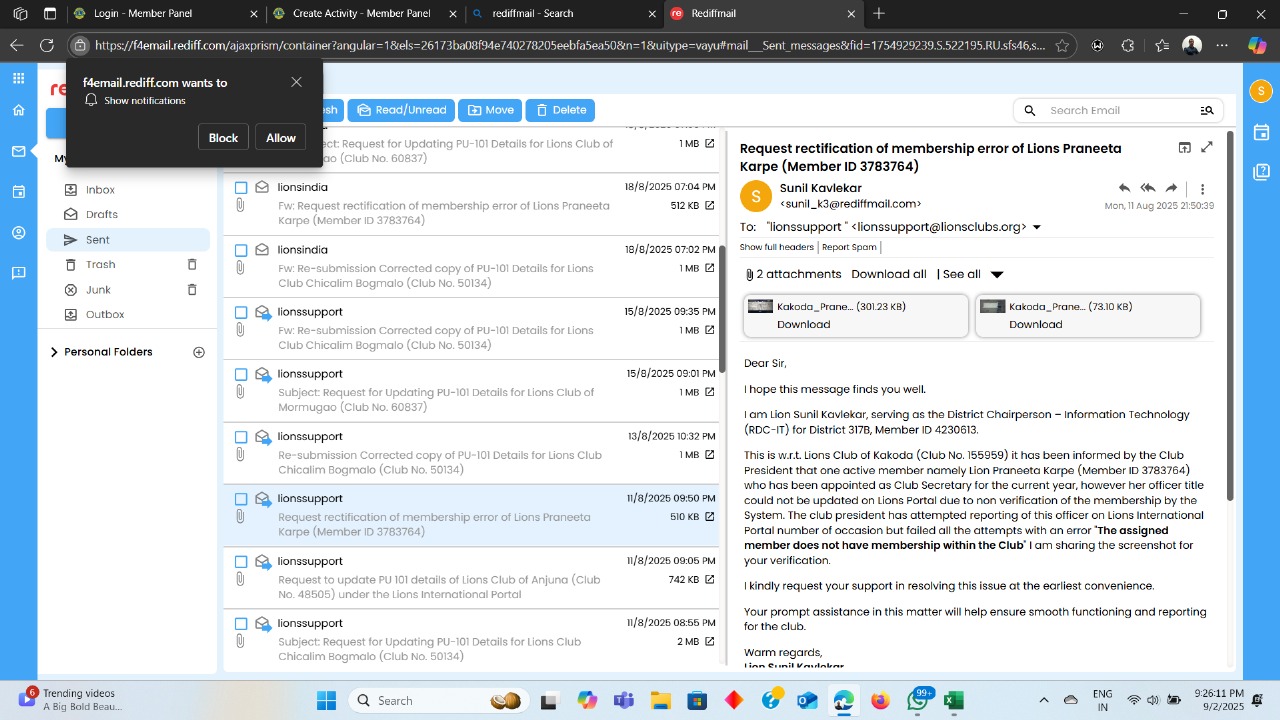Select the Forward icon for the email
The width and height of the screenshot is (1280, 720).
coord(1172,188)
